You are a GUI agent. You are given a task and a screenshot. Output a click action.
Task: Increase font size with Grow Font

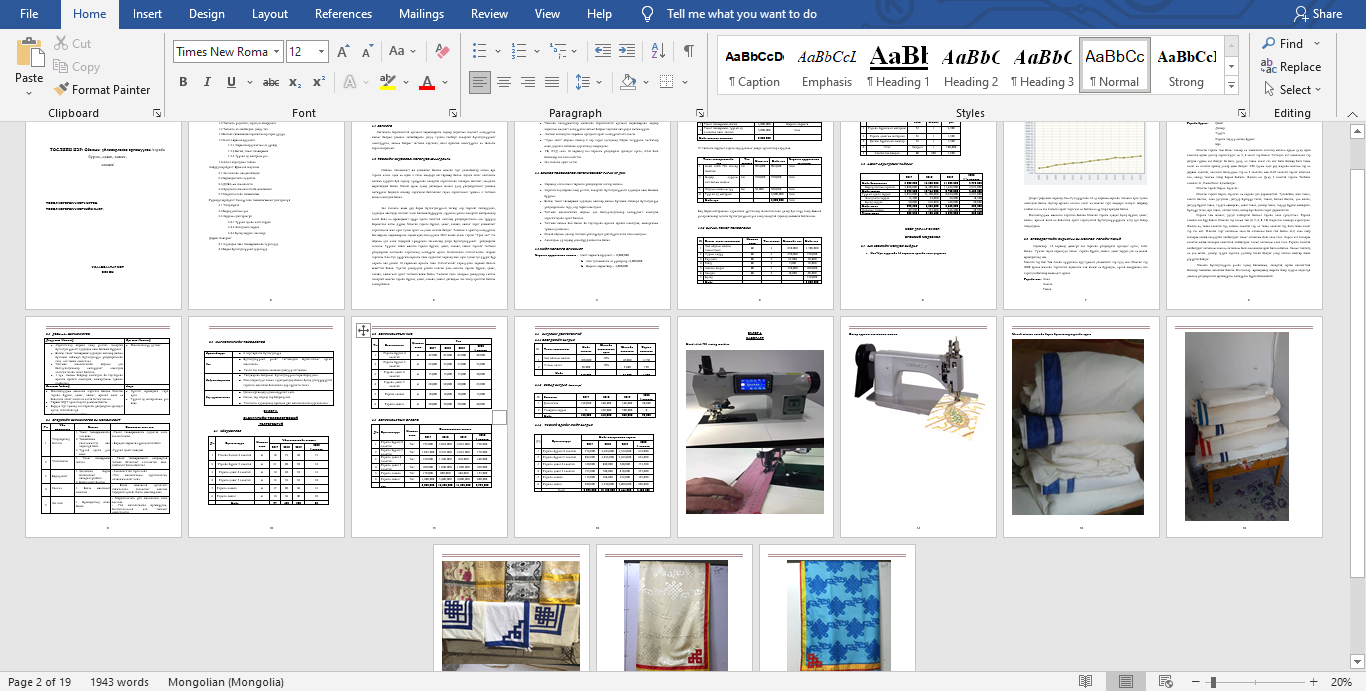tap(343, 51)
